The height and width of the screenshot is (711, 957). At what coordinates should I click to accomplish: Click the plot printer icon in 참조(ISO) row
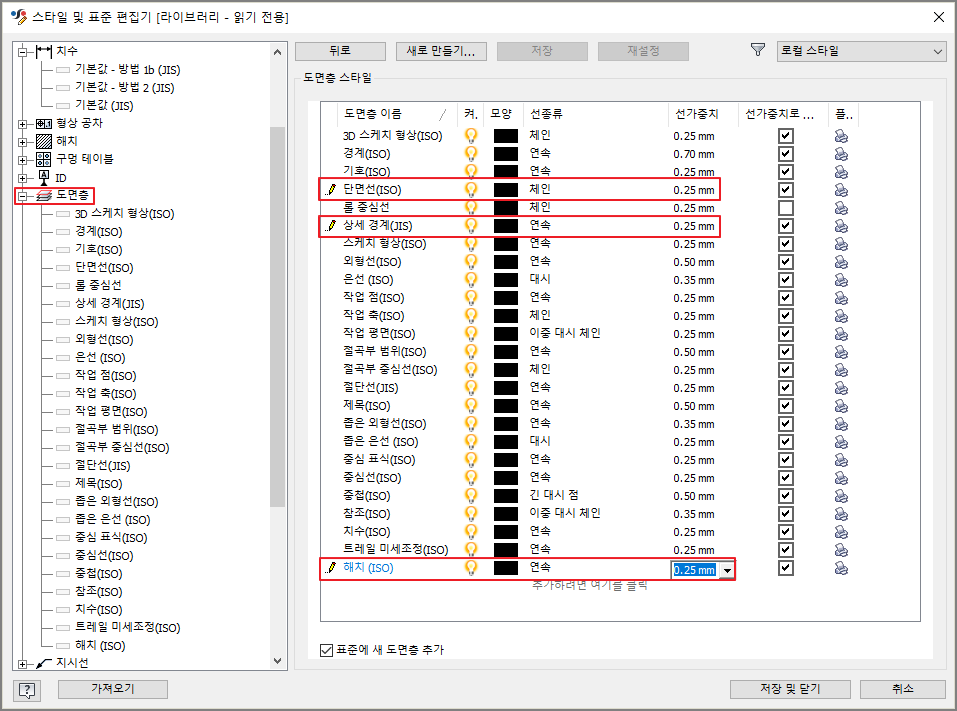[841, 514]
